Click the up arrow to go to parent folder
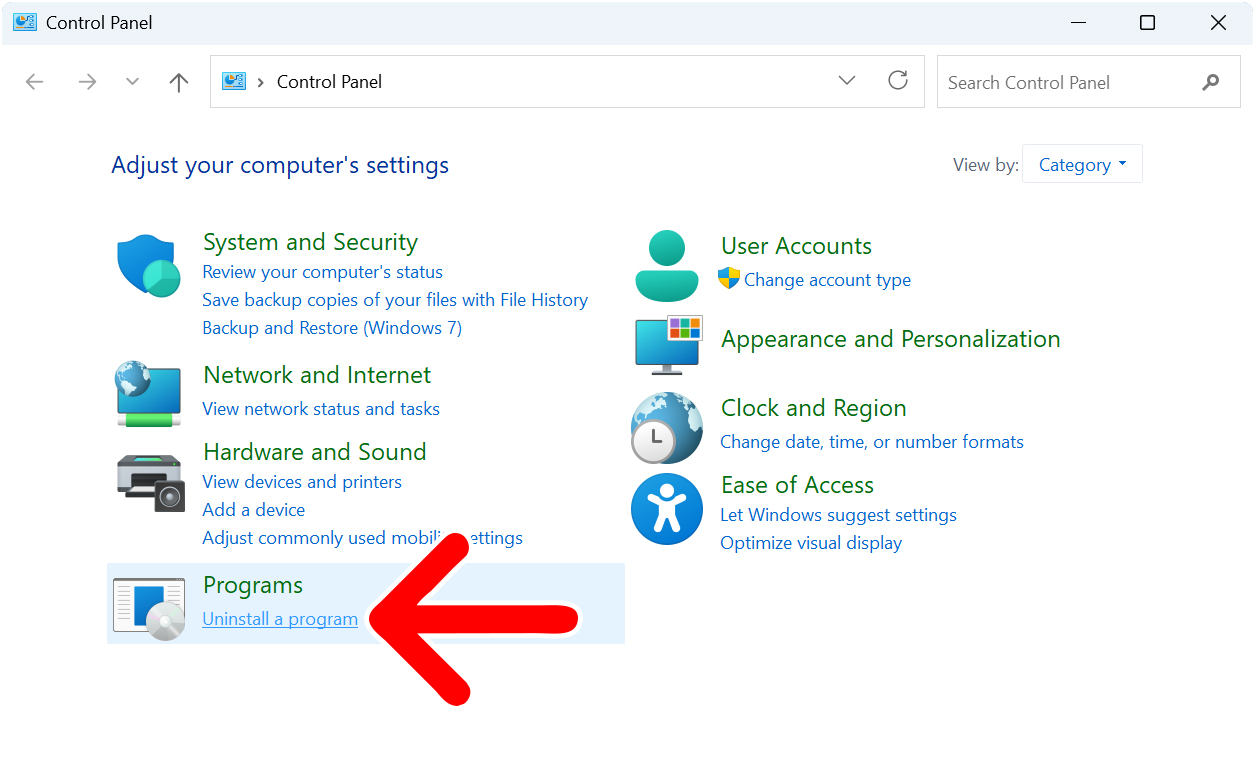 tap(178, 82)
